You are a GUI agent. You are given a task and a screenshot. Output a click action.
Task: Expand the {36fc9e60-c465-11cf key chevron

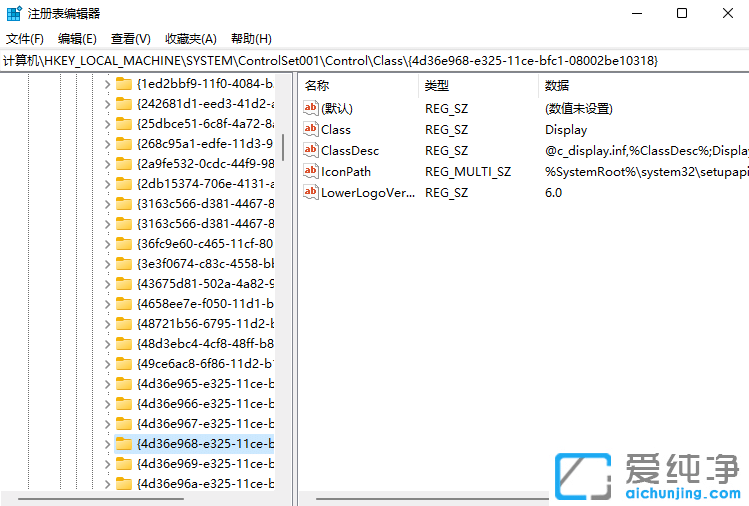coord(107,244)
